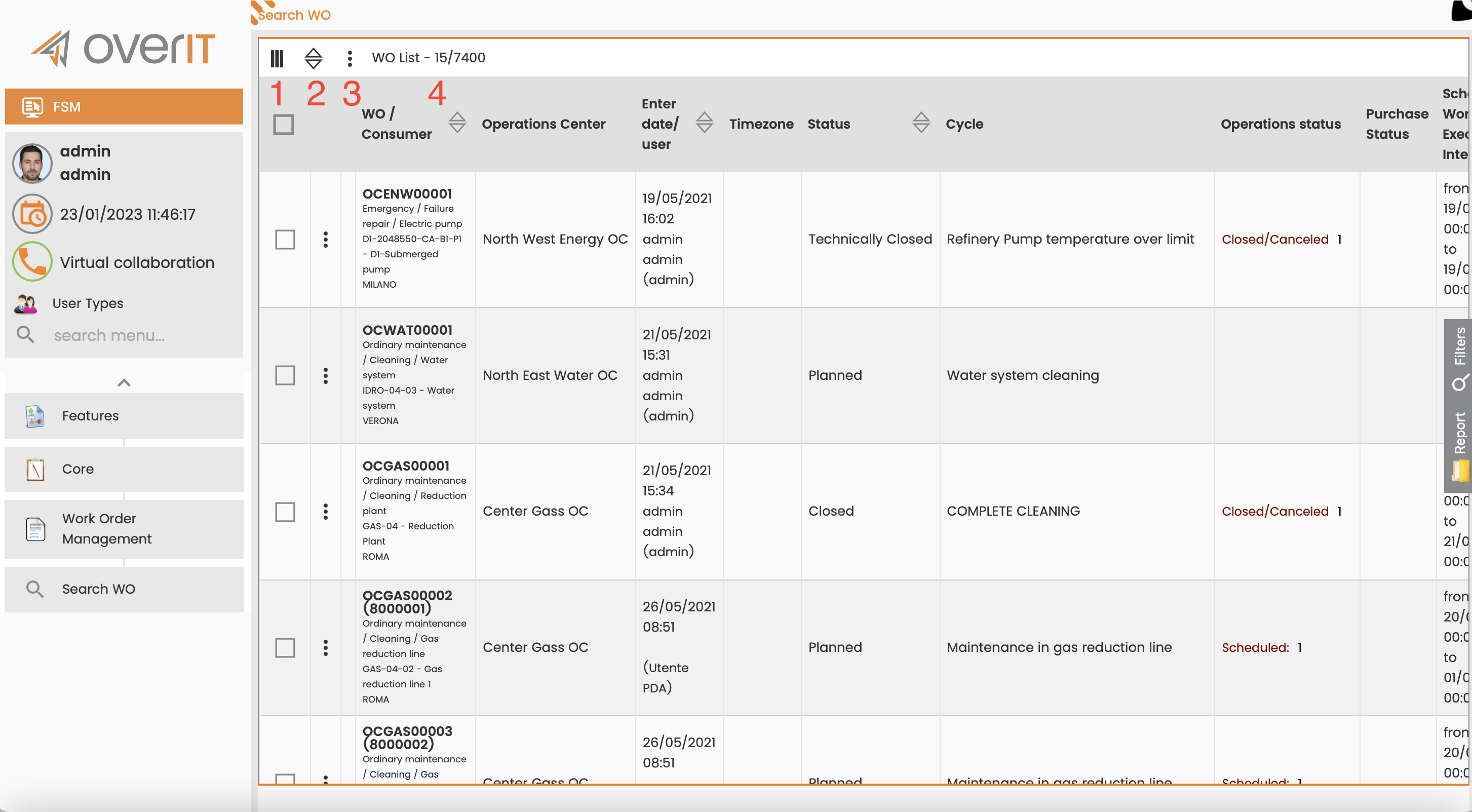Open work order OCENW00001
The height and width of the screenshot is (812, 1472).
[407, 194]
